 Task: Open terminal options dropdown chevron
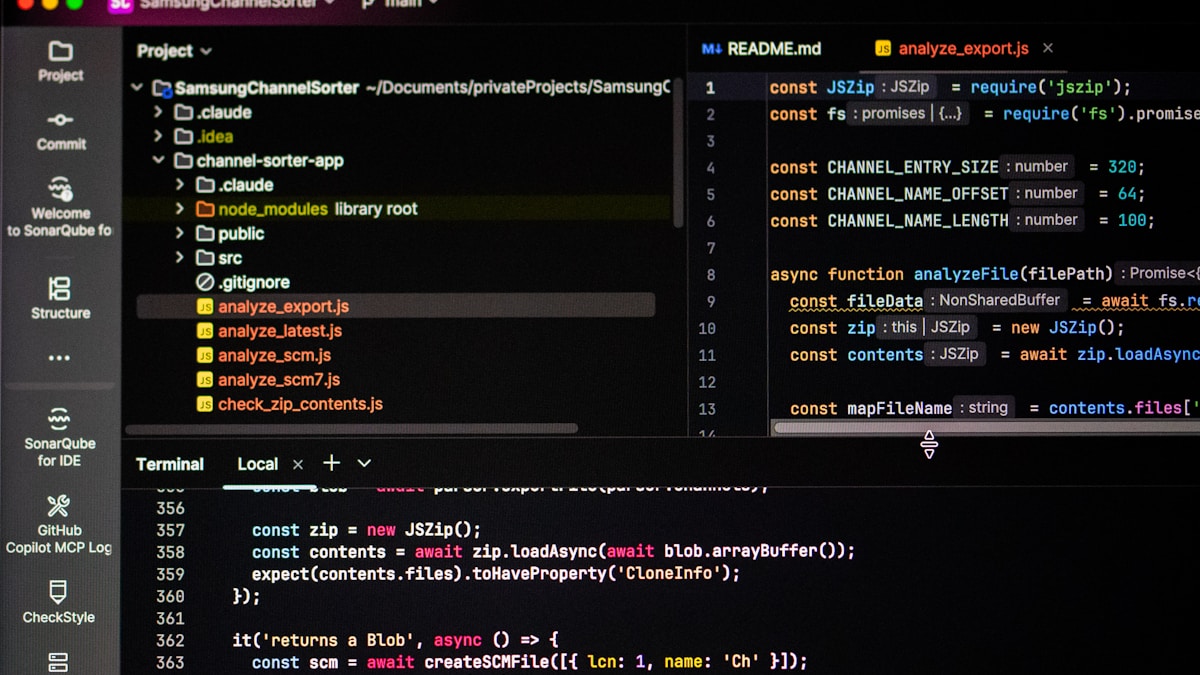364,463
